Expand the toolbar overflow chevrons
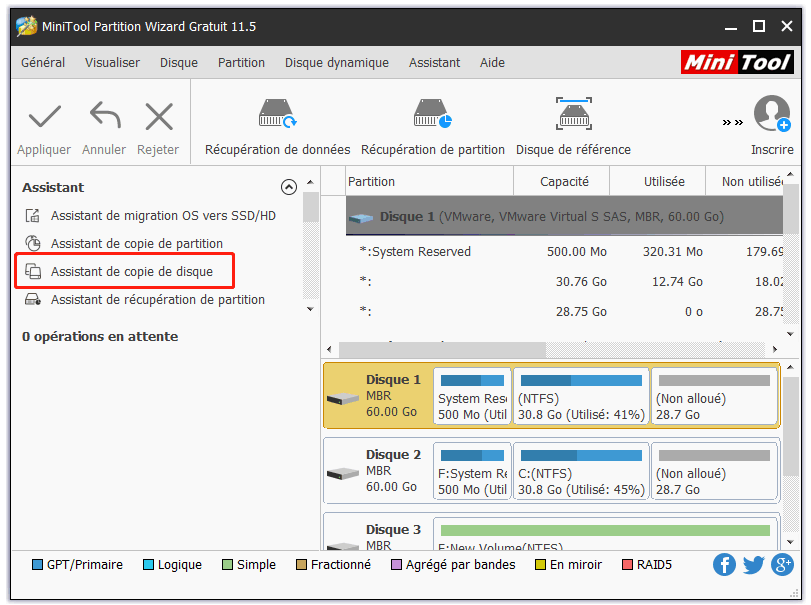 [732, 122]
